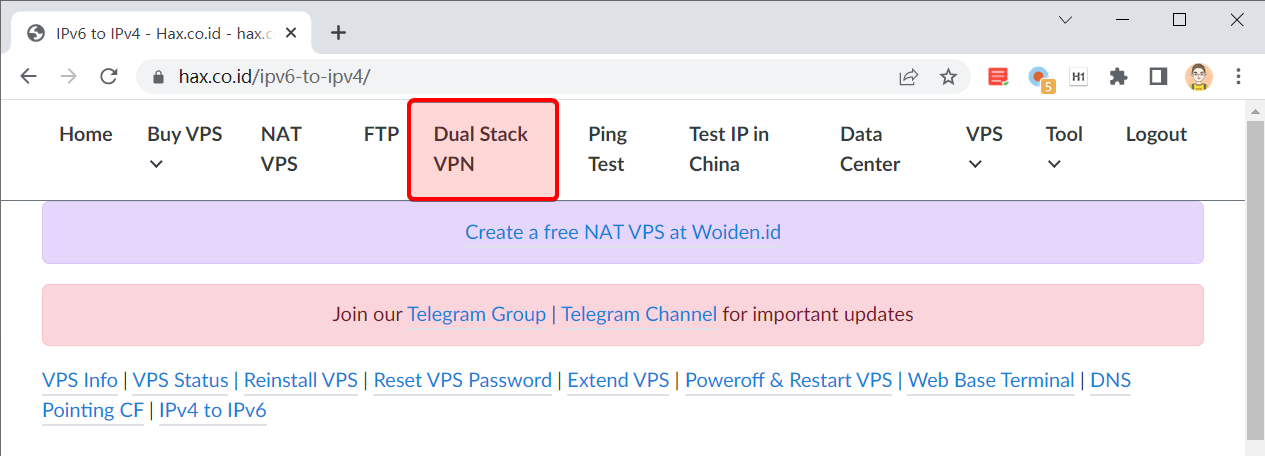1265x456 pixels.
Task: Expand the Tool menu dropdown
Action: coord(1064,148)
